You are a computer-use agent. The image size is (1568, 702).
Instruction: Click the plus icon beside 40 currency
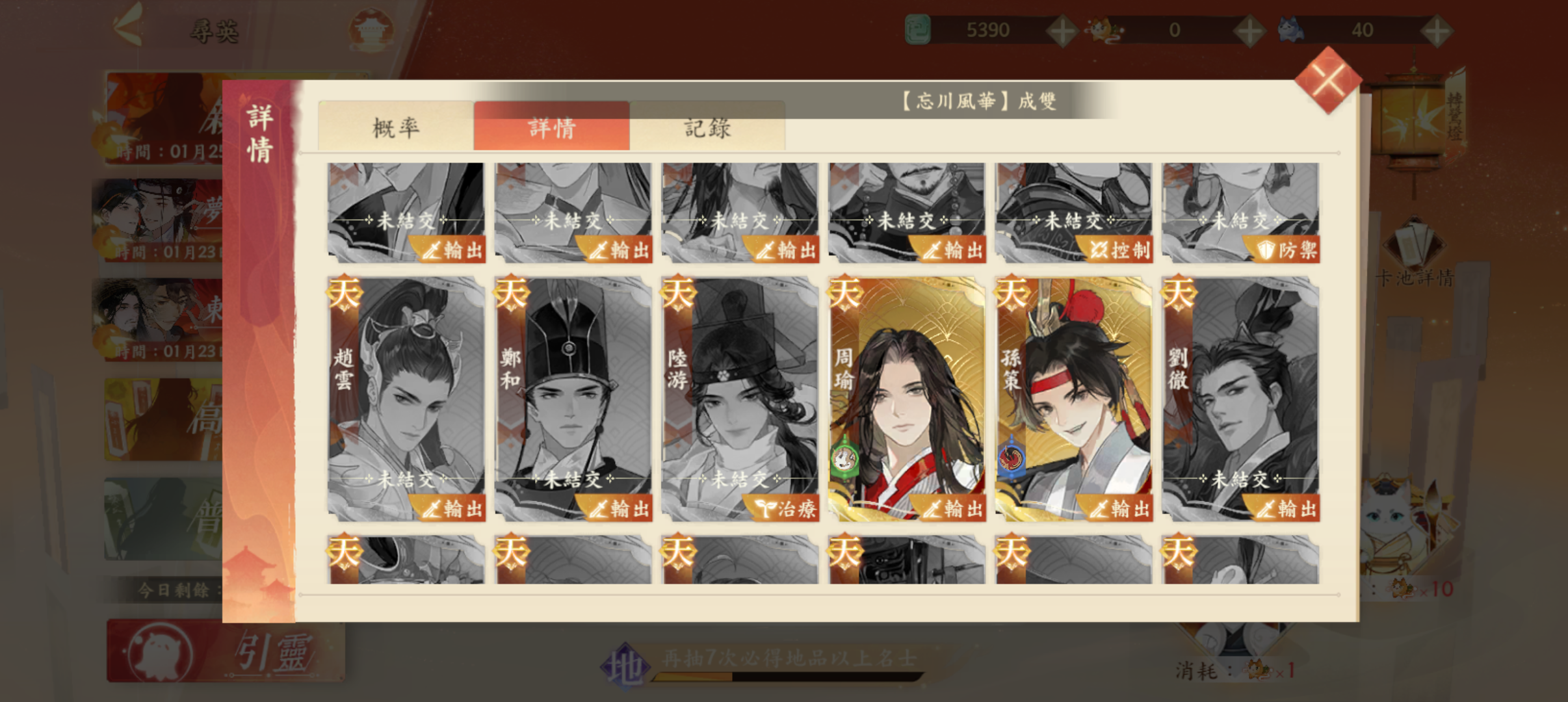[1435, 31]
